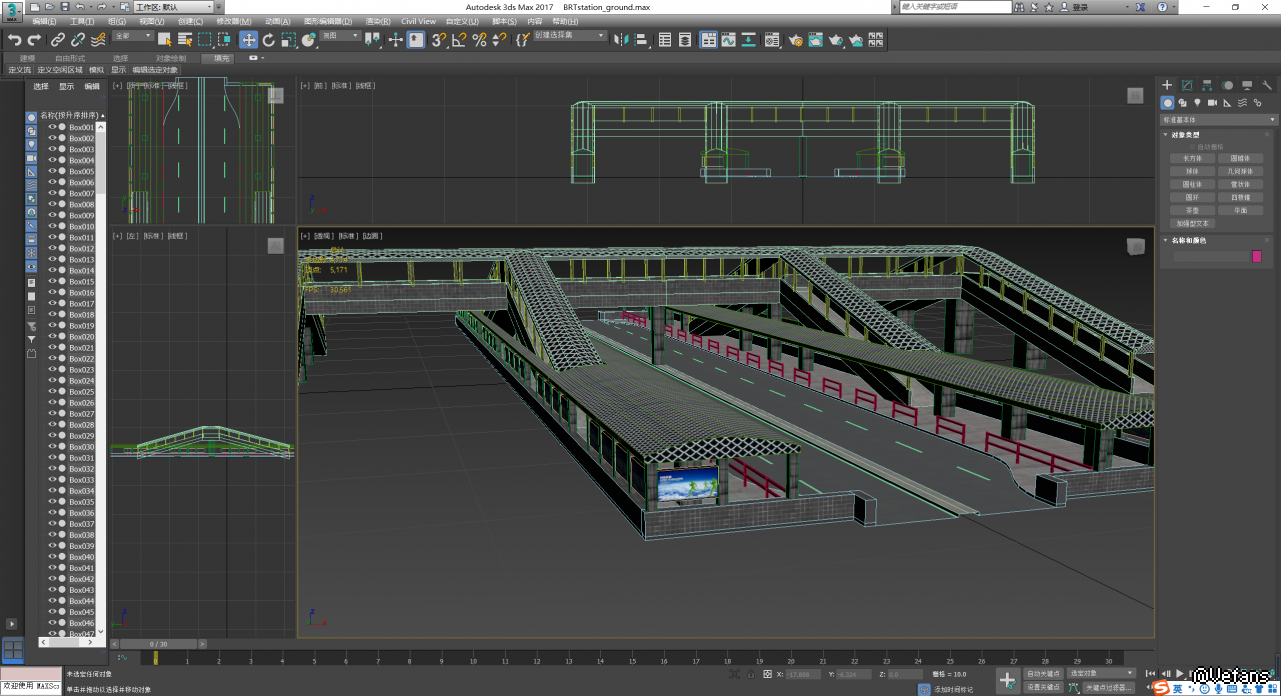This screenshot has width=1281, height=696.
Task: Select the Move tool in main toolbar
Action: (x=248, y=40)
